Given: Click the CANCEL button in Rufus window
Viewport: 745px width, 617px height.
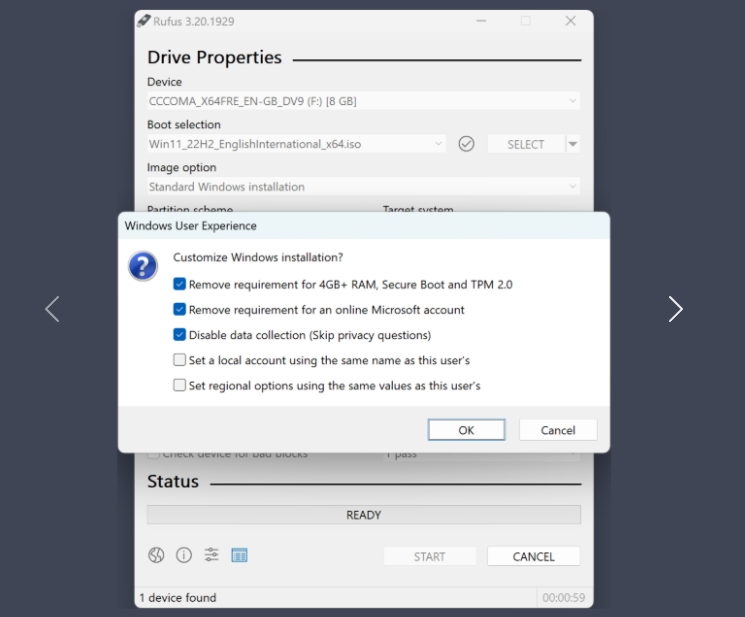Looking at the screenshot, I should point(534,556).
